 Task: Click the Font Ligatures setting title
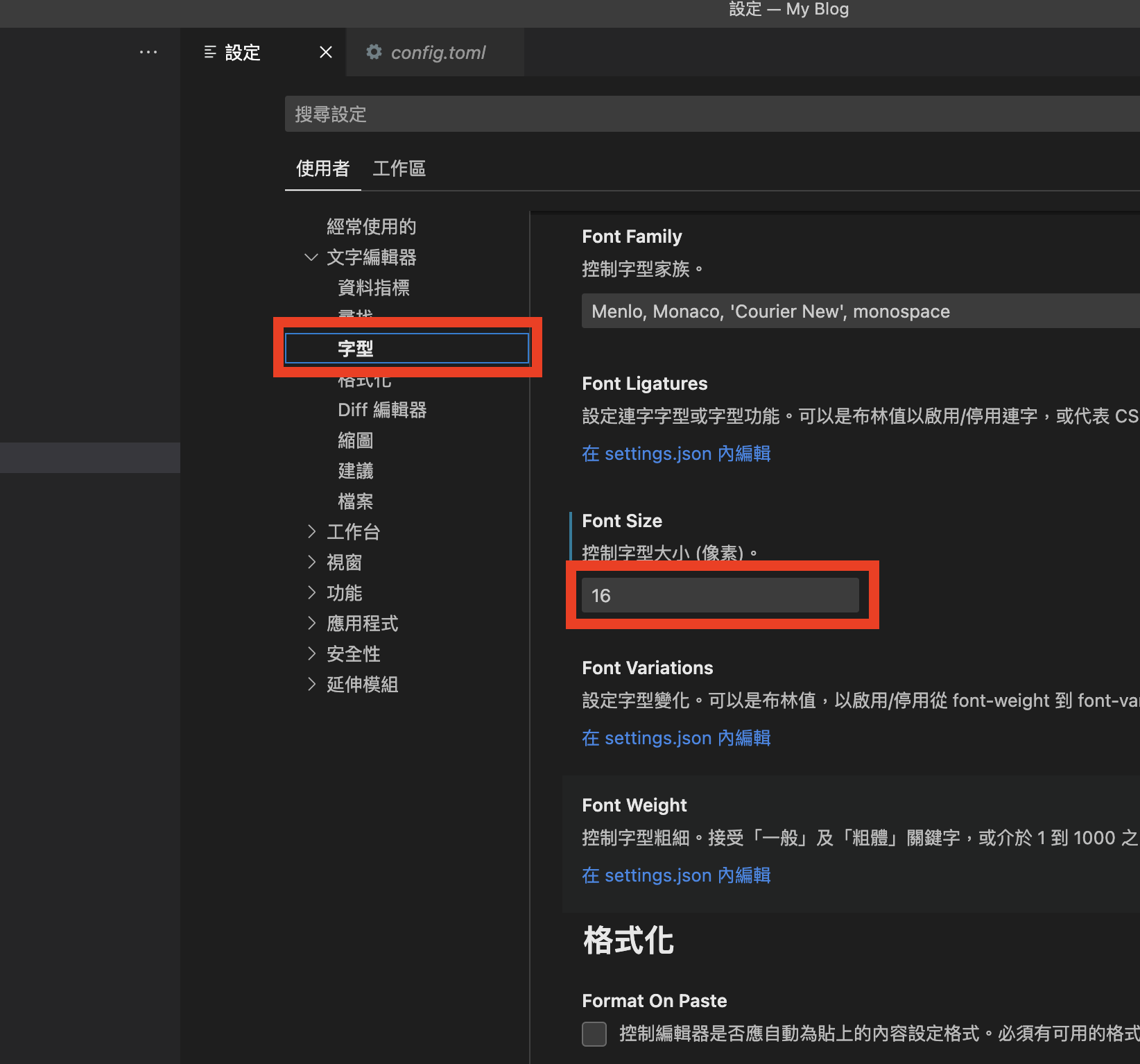point(645,384)
